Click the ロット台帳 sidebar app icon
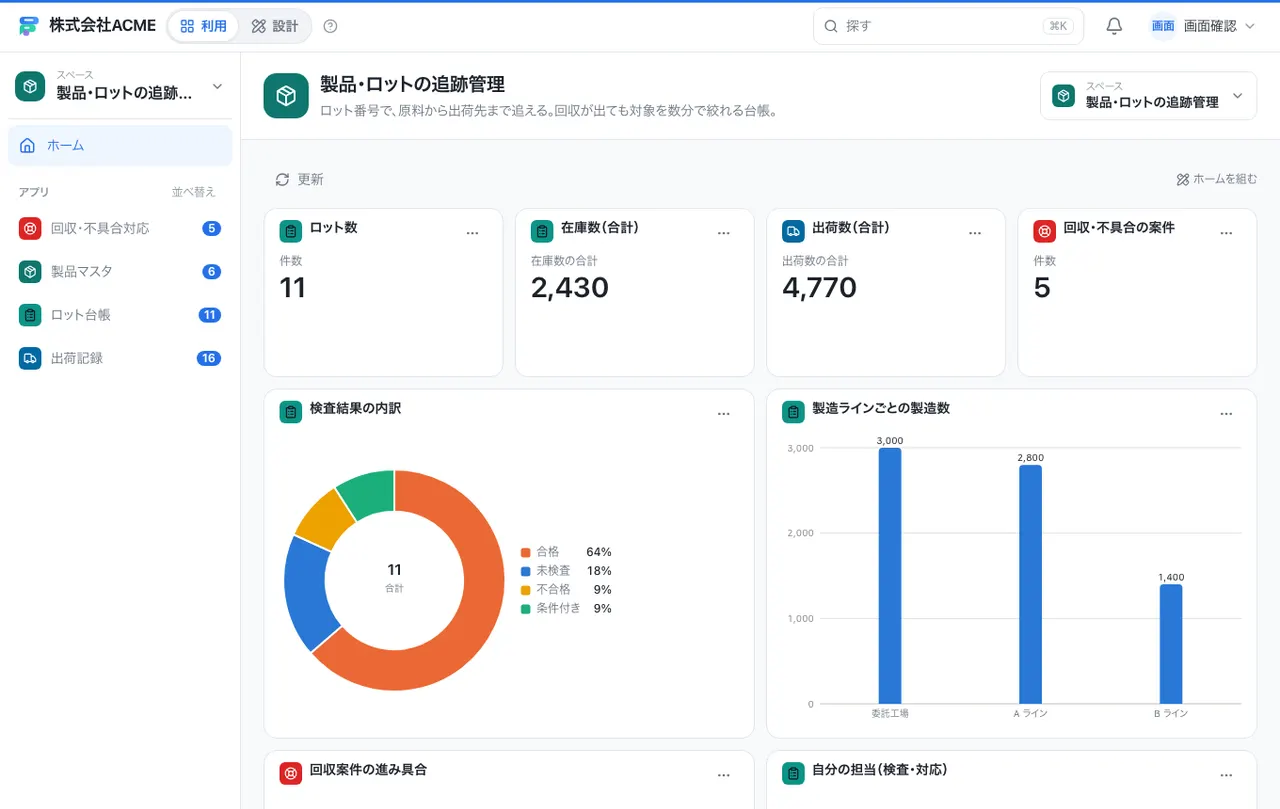The image size is (1280, 809). point(30,315)
